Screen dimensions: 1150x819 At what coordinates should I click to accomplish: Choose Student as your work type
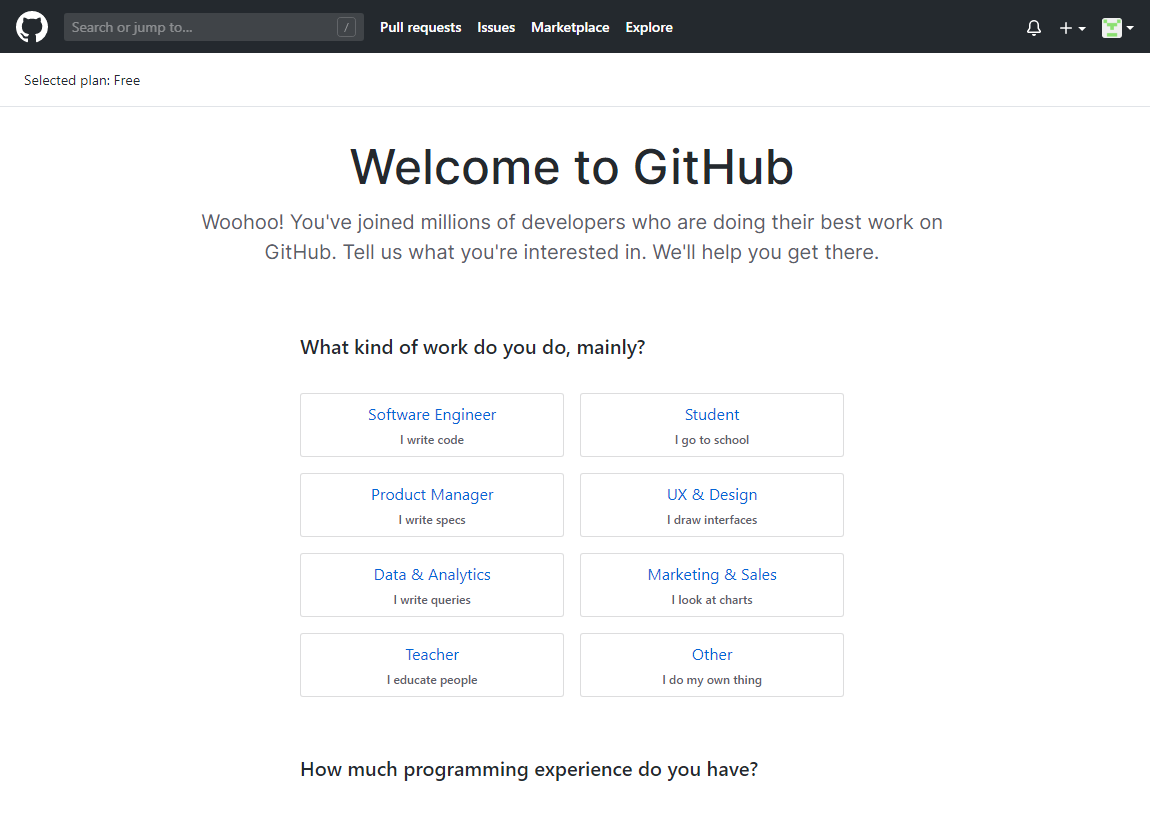(712, 425)
